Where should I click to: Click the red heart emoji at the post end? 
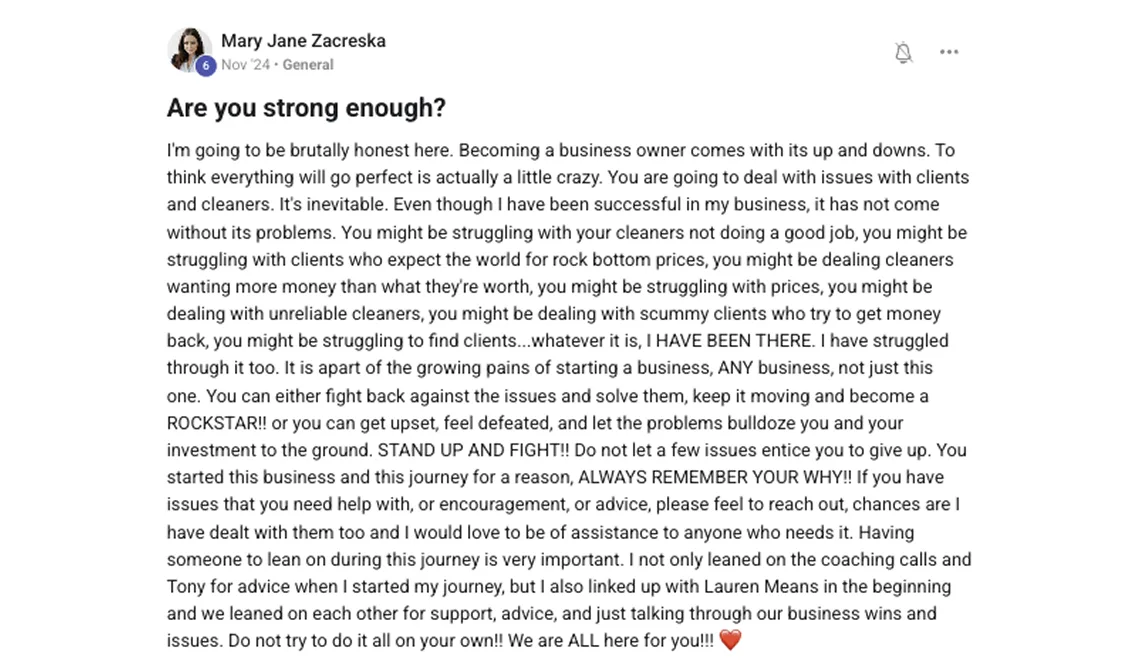tap(731, 641)
